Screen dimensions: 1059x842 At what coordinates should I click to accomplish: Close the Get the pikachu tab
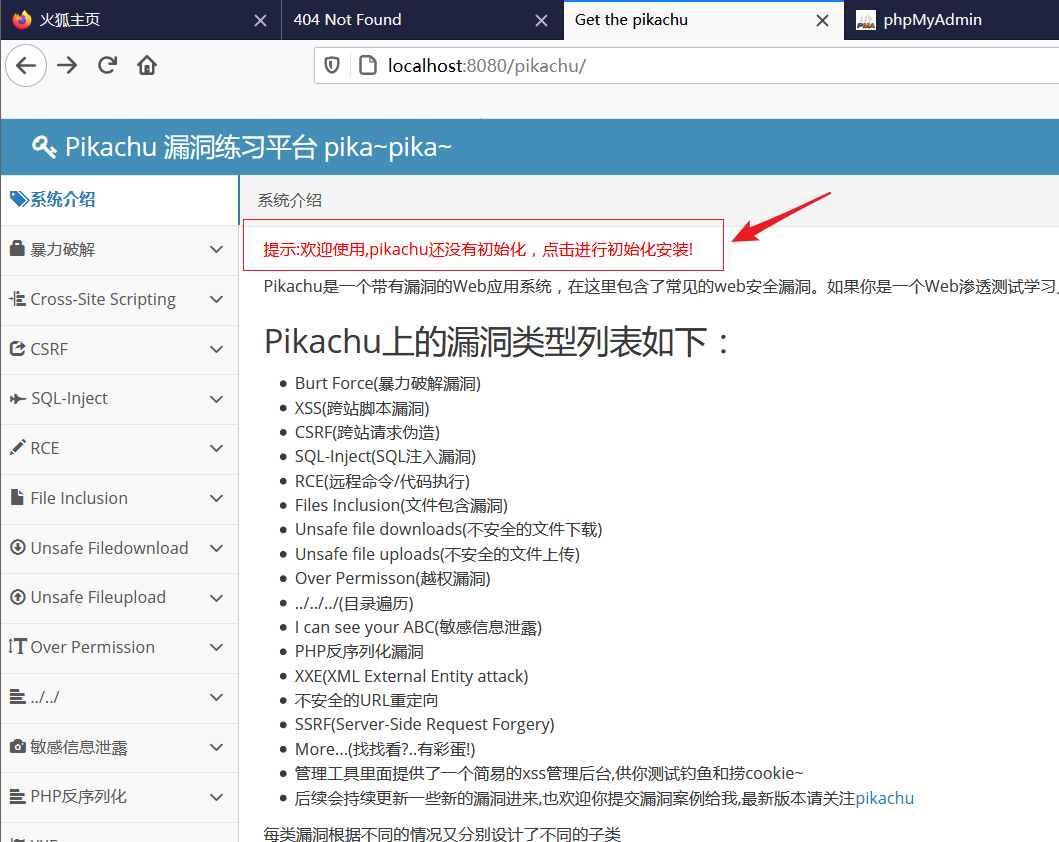click(x=822, y=21)
